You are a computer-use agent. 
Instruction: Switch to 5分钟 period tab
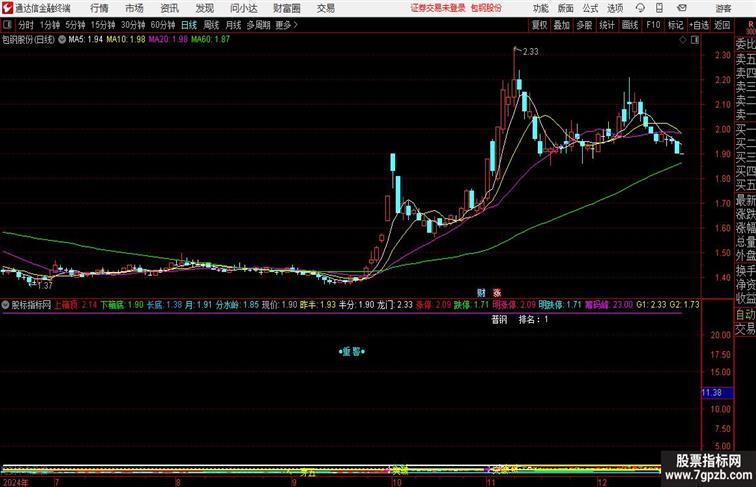coord(75,25)
